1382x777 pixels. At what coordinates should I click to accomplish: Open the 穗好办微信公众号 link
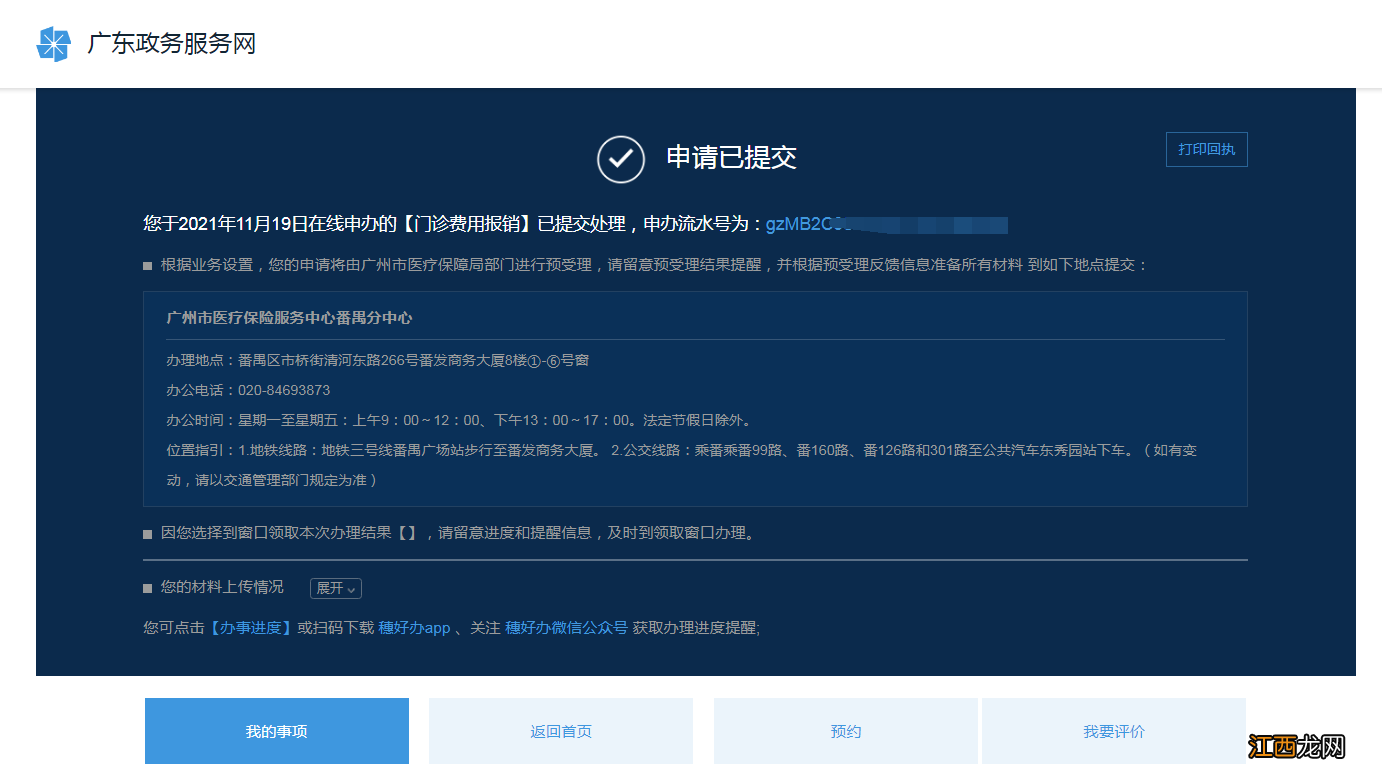click(566, 628)
